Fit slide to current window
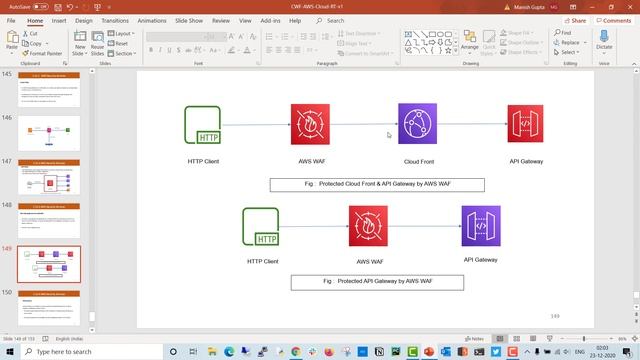640x360 pixels. click(x=635, y=339)
